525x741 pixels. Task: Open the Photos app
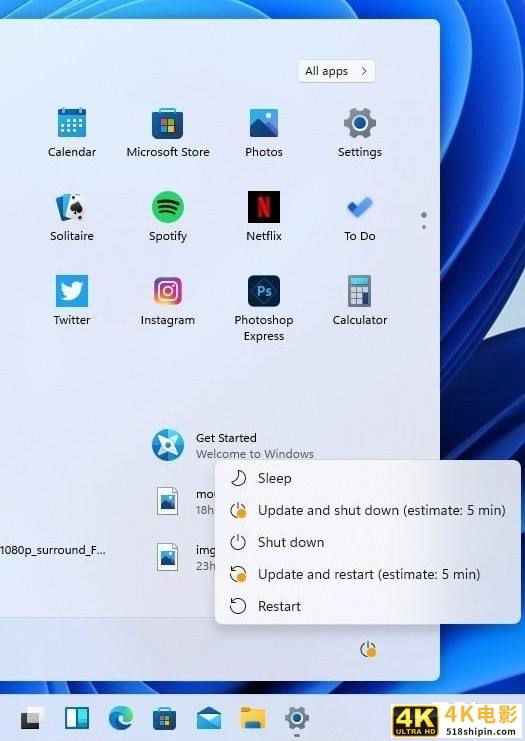(x=264, y=132)
